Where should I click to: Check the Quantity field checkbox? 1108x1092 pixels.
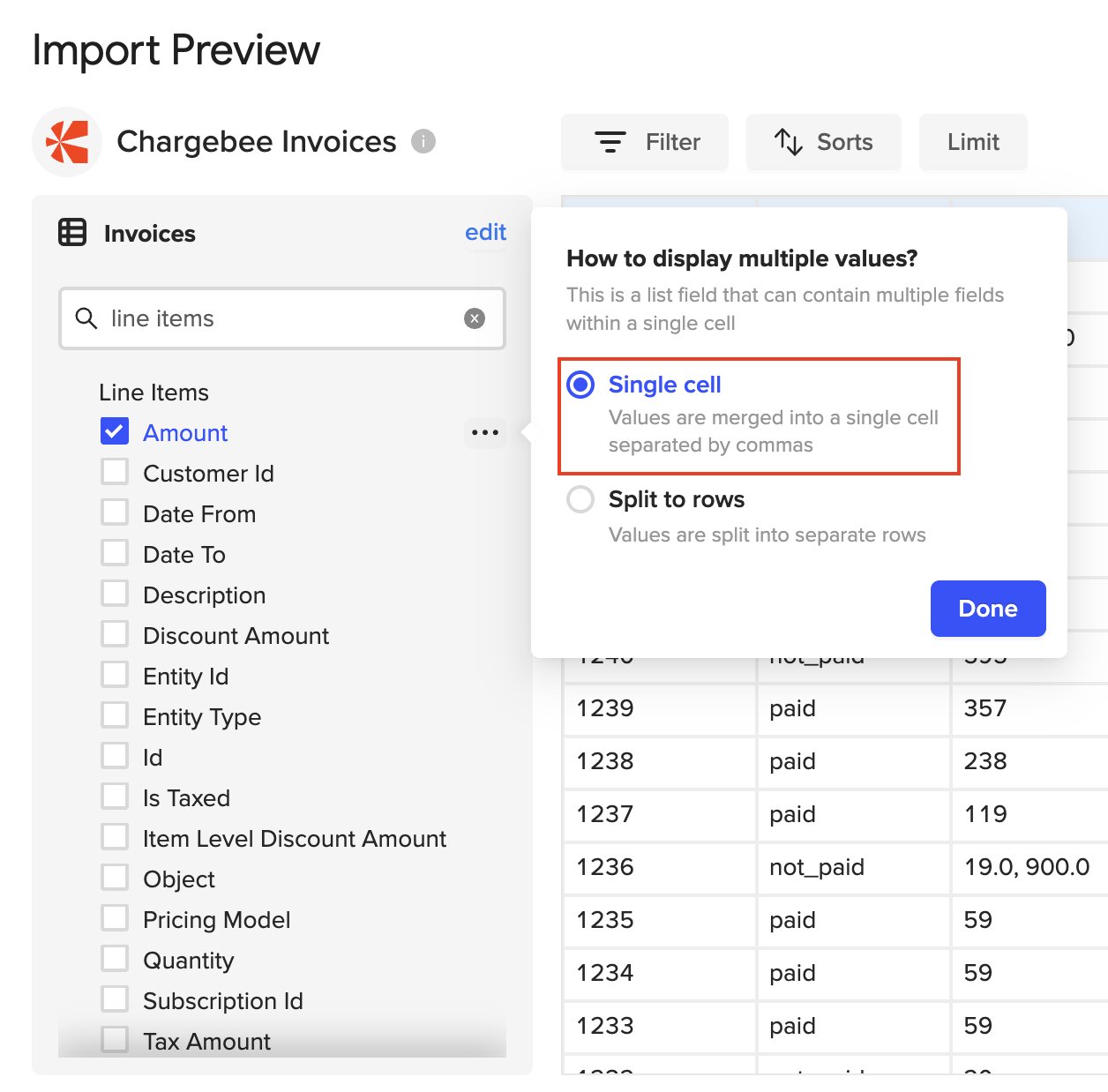point(115,959)
